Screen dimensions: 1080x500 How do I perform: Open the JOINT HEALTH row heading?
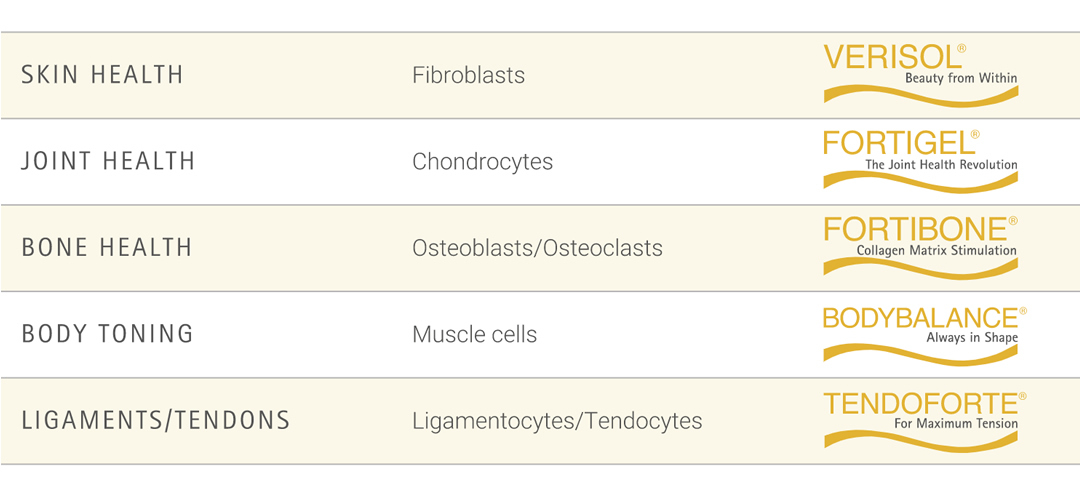pyautogui.click(x=108, y=162)
